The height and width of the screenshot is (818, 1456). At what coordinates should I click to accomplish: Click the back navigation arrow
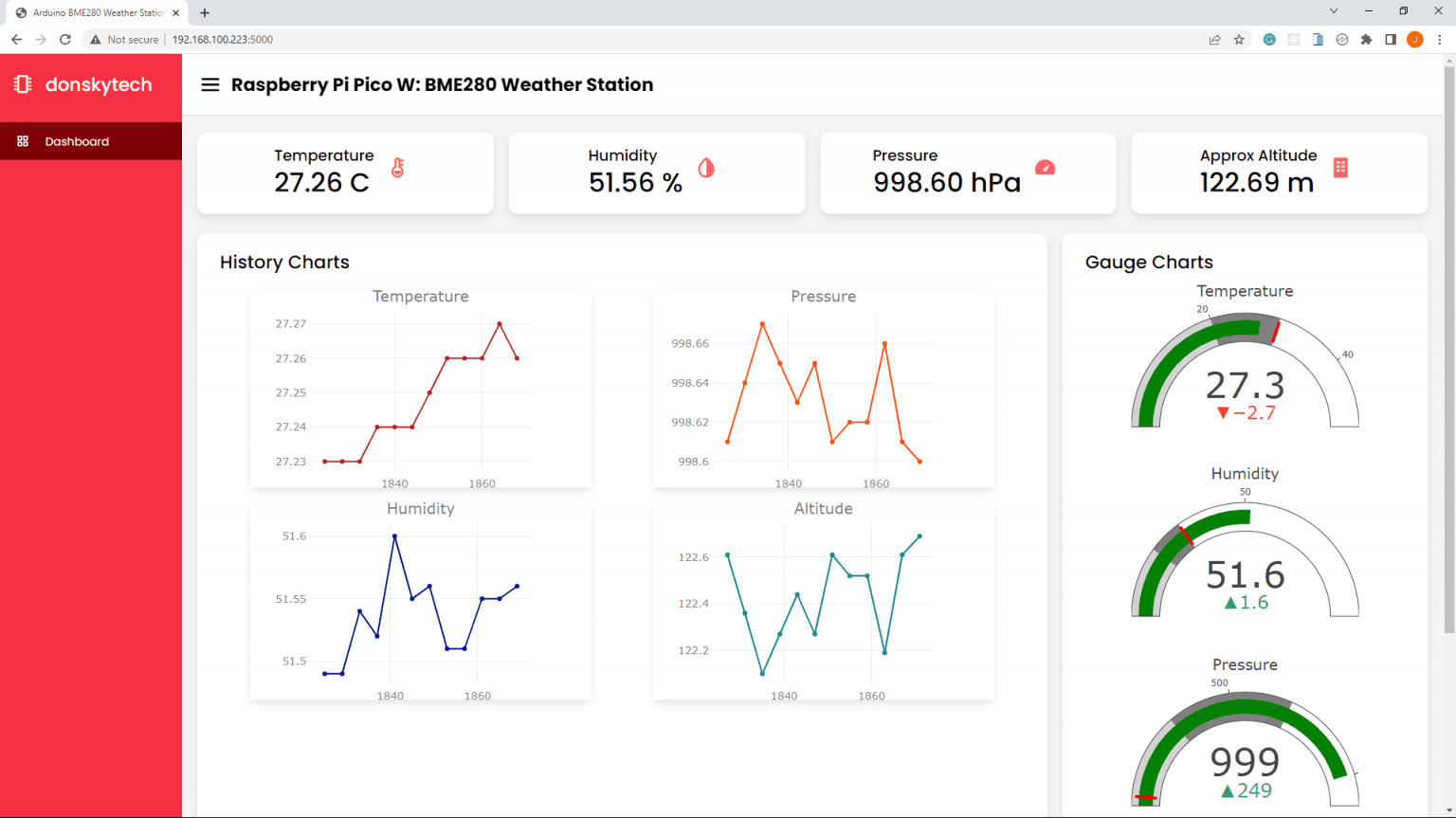(16, 39)
